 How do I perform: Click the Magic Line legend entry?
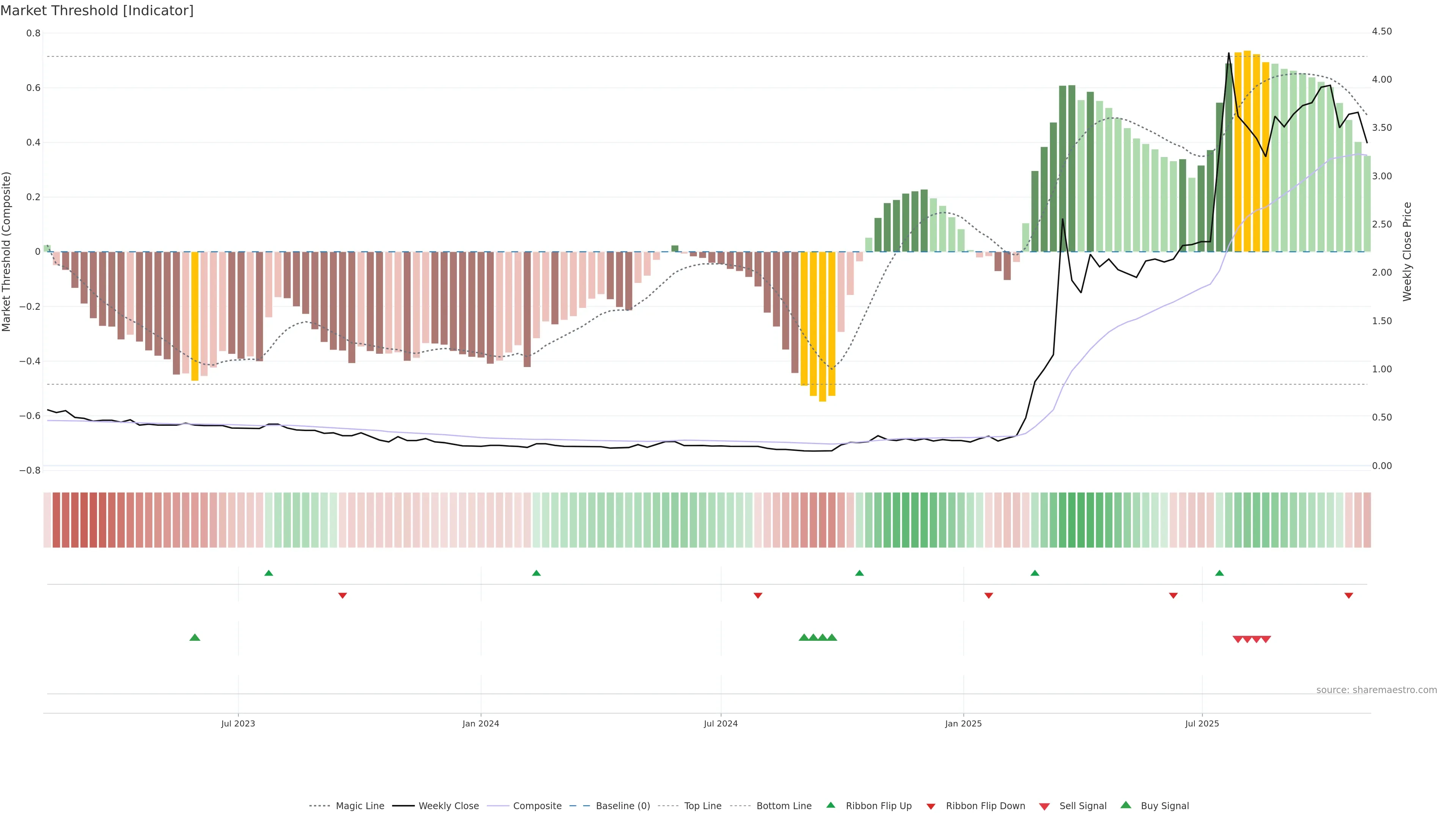pos(359,806)
